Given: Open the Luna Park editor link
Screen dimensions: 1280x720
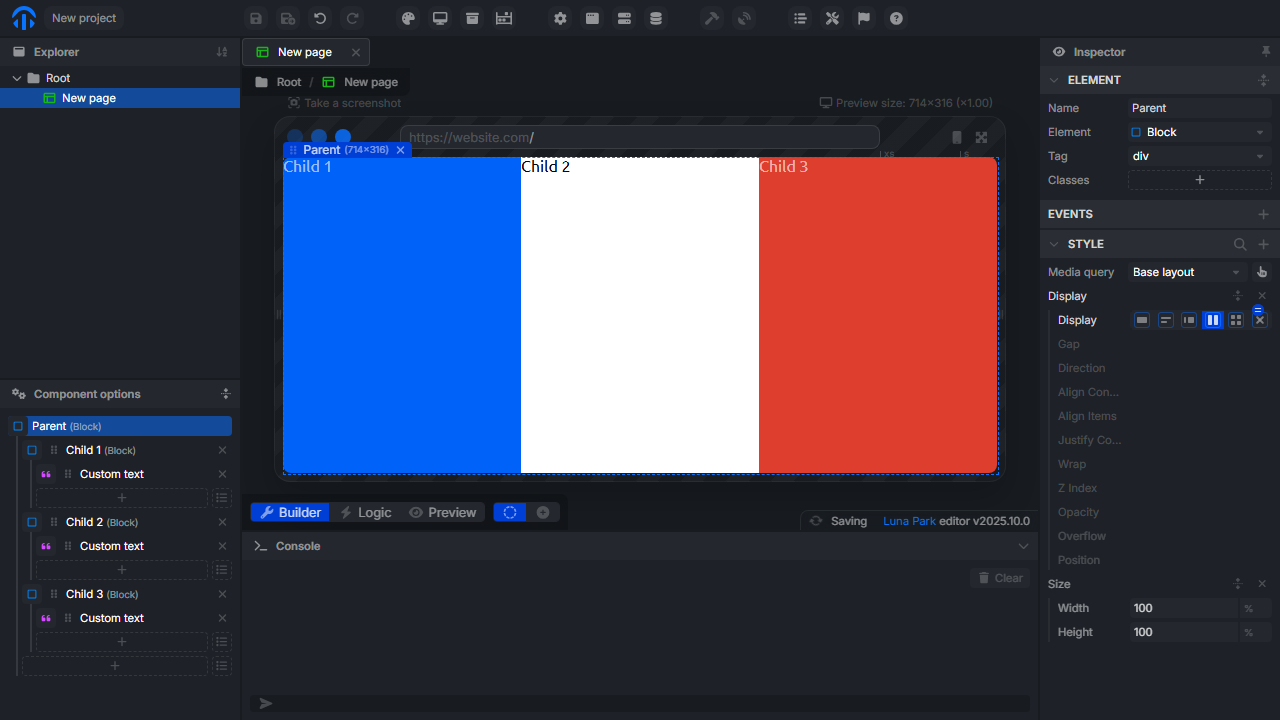Looking at the screenshot, I should (909, 520).
